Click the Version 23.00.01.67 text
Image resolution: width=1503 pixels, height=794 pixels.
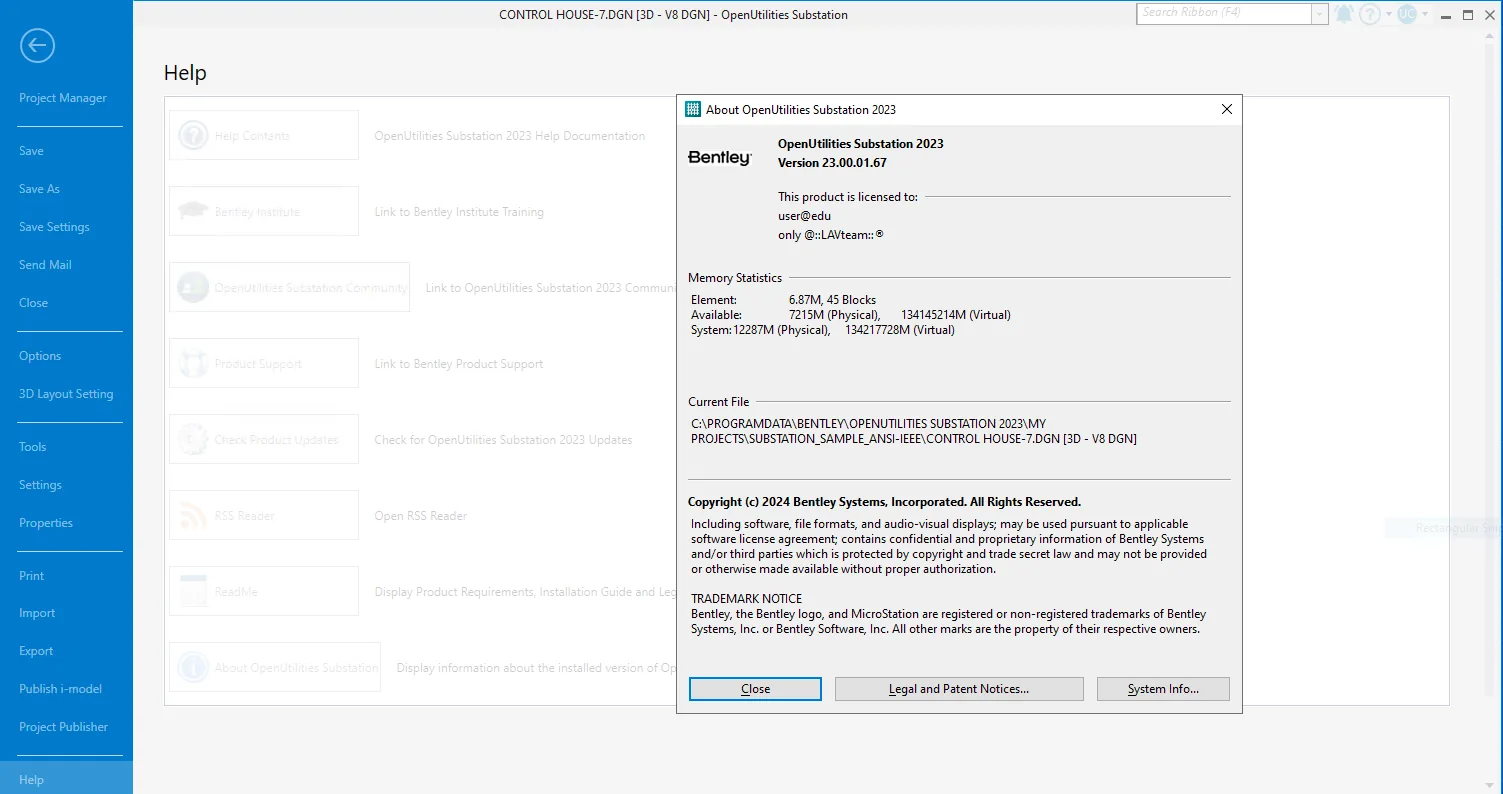pyautogui.click(x=832, y=162)
